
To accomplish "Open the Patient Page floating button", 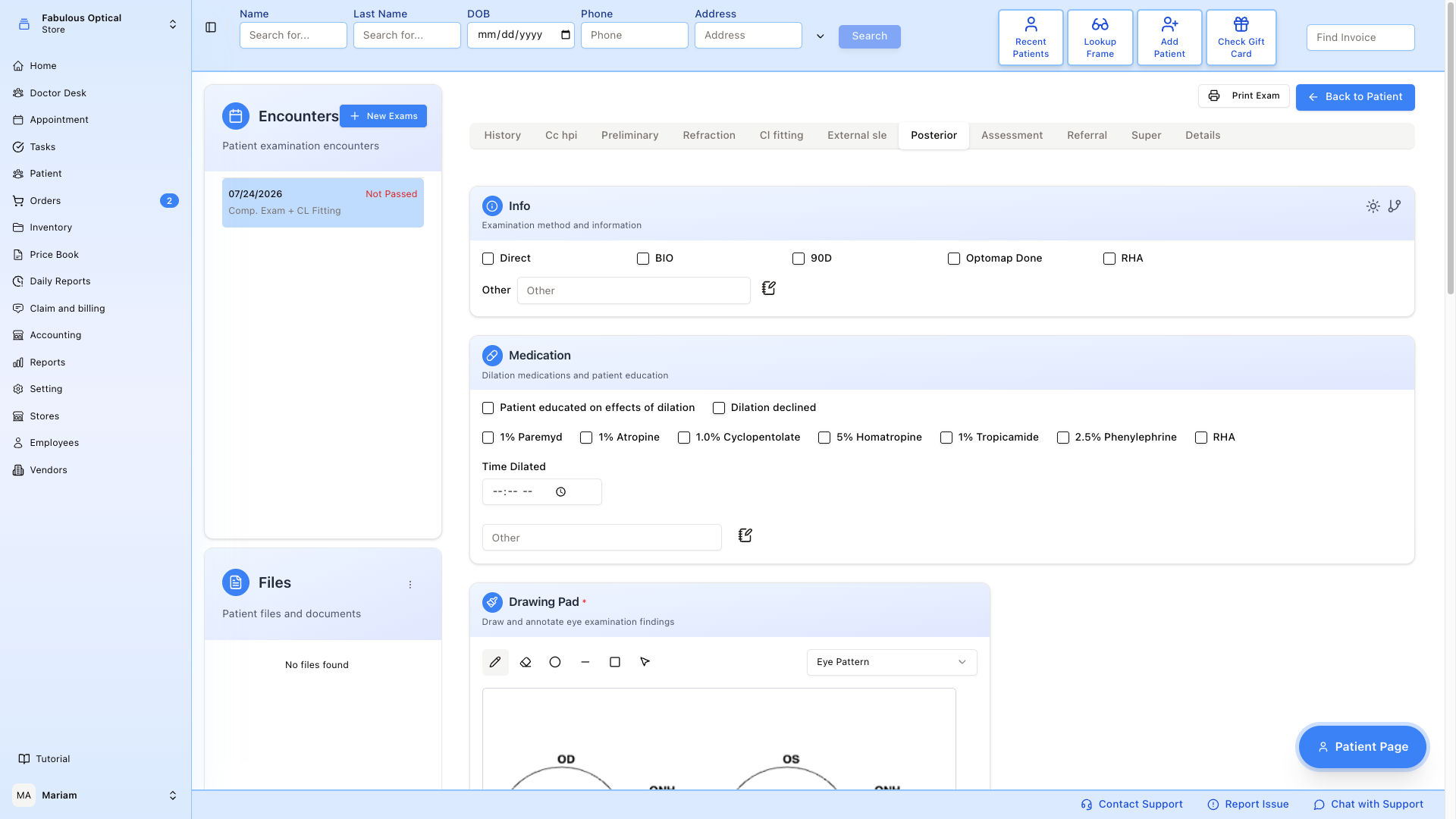I will tap(1363, 747).
